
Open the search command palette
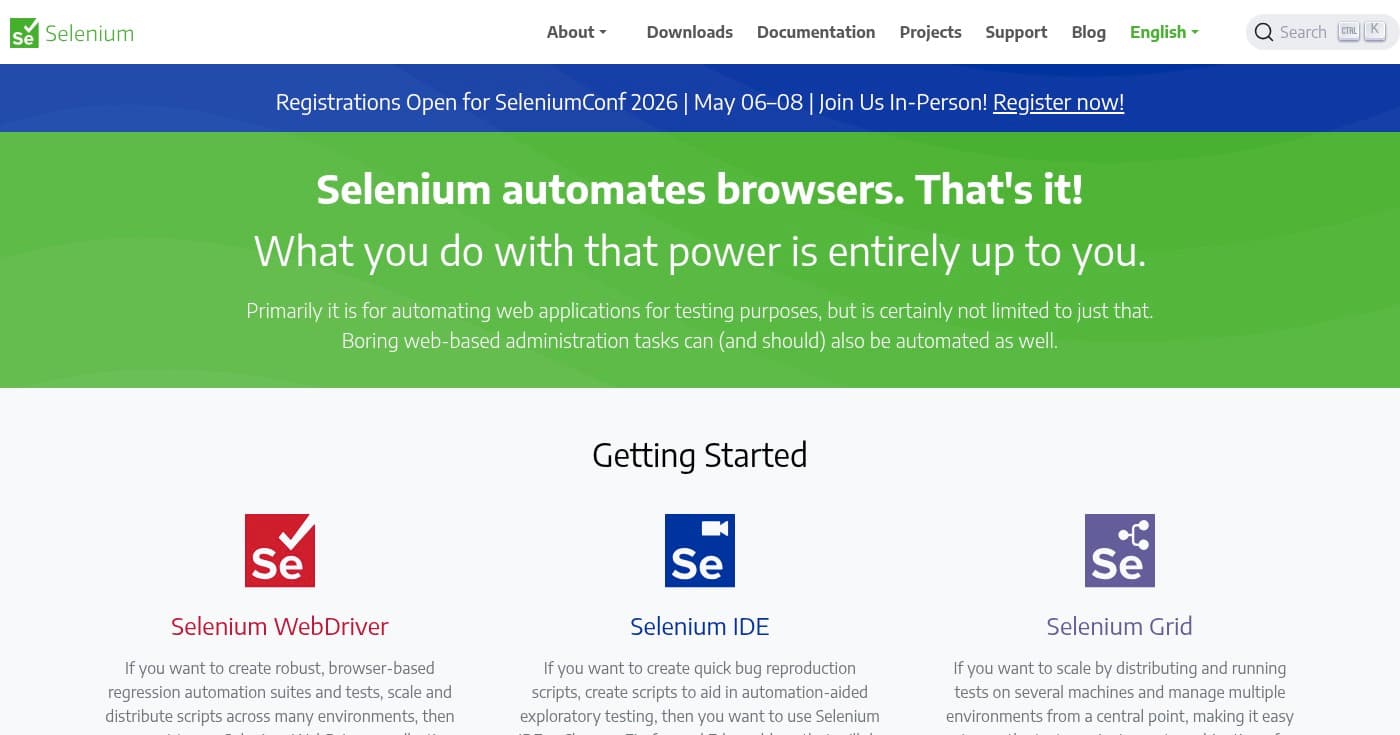[x=1321, y=32]
